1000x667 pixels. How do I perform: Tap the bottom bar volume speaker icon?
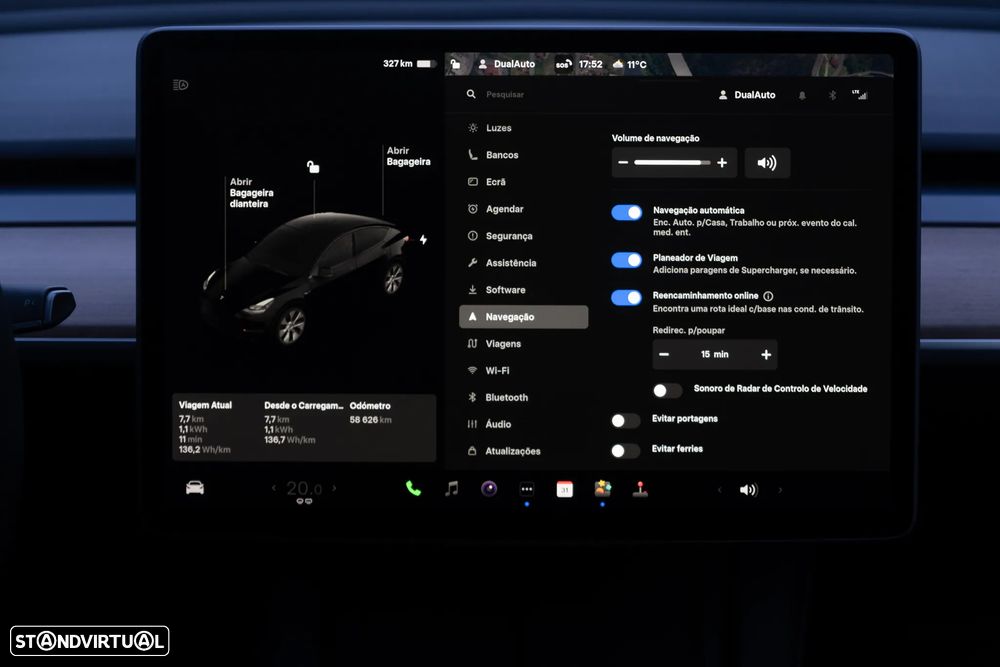coord(749,490)
